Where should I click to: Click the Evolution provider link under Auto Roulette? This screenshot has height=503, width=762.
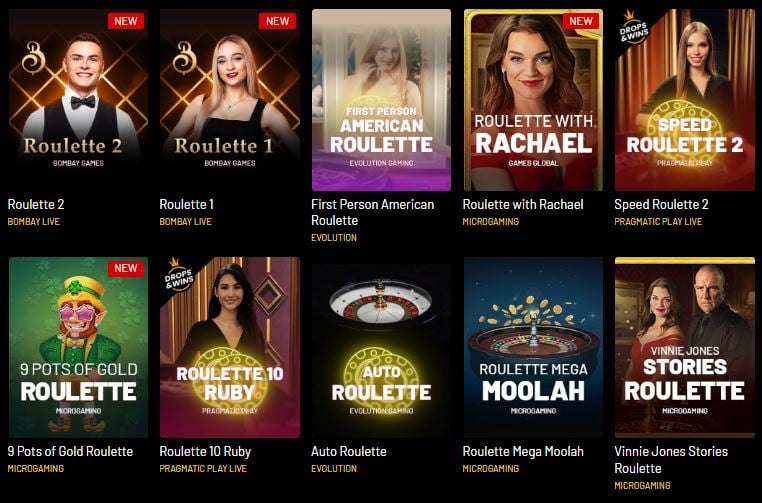(x=334, y=468)
